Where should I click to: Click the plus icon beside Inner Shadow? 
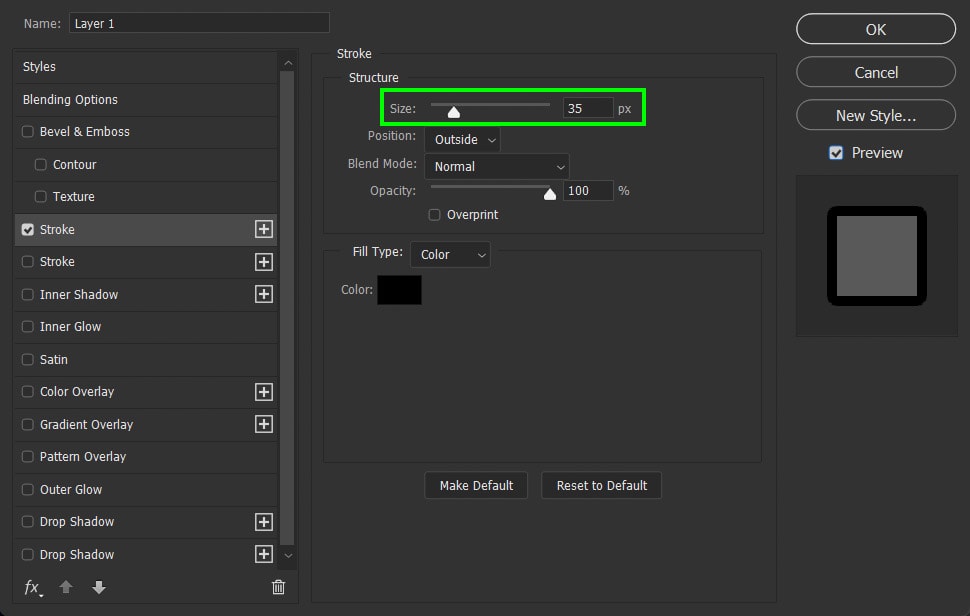[x=264, y=294]
